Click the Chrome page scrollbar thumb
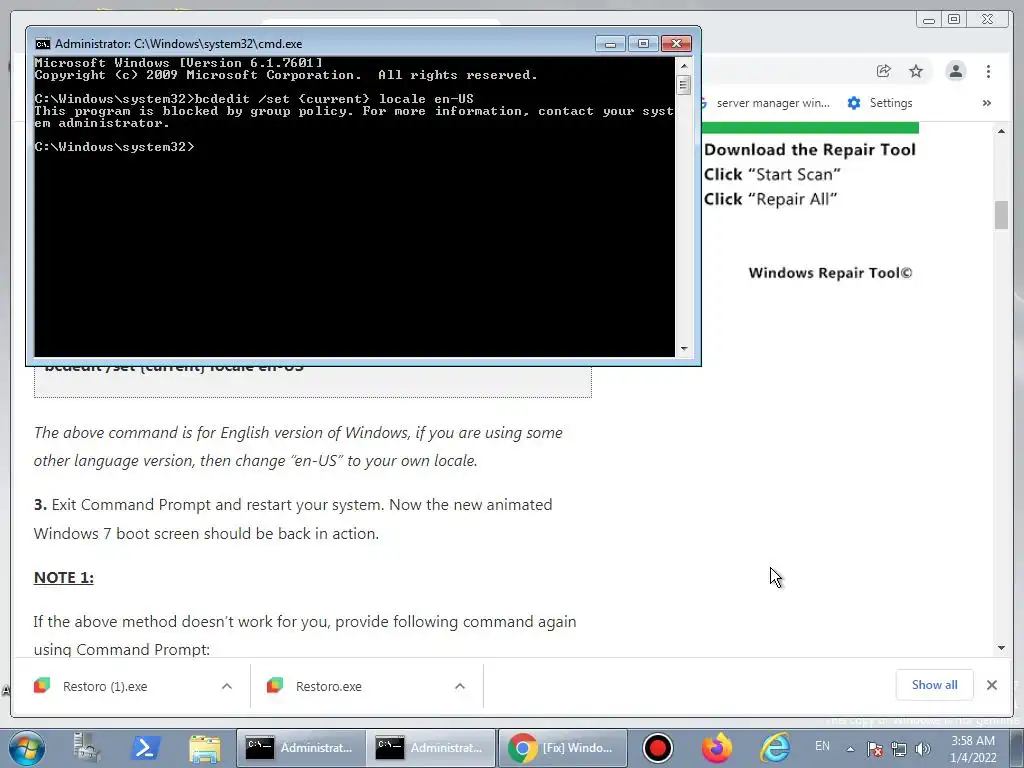 tap(1001, 215)
